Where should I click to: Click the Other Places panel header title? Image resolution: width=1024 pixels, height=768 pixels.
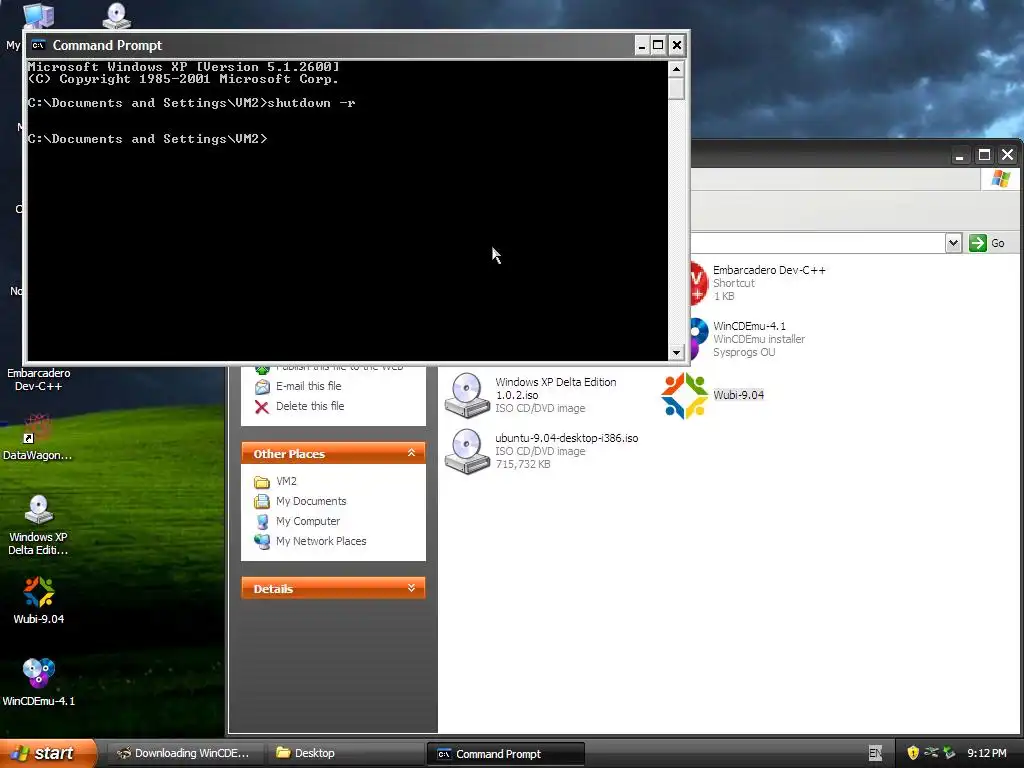(x=289, y=454)
